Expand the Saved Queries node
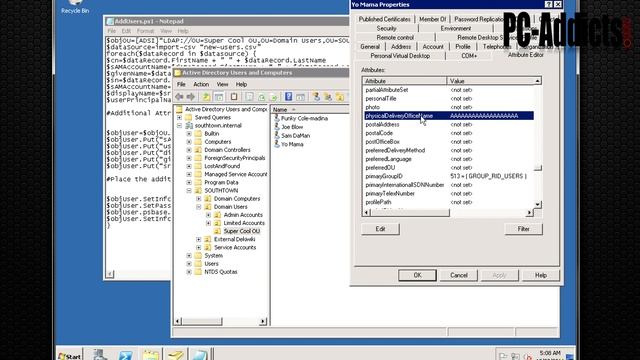 pos(179,118)
